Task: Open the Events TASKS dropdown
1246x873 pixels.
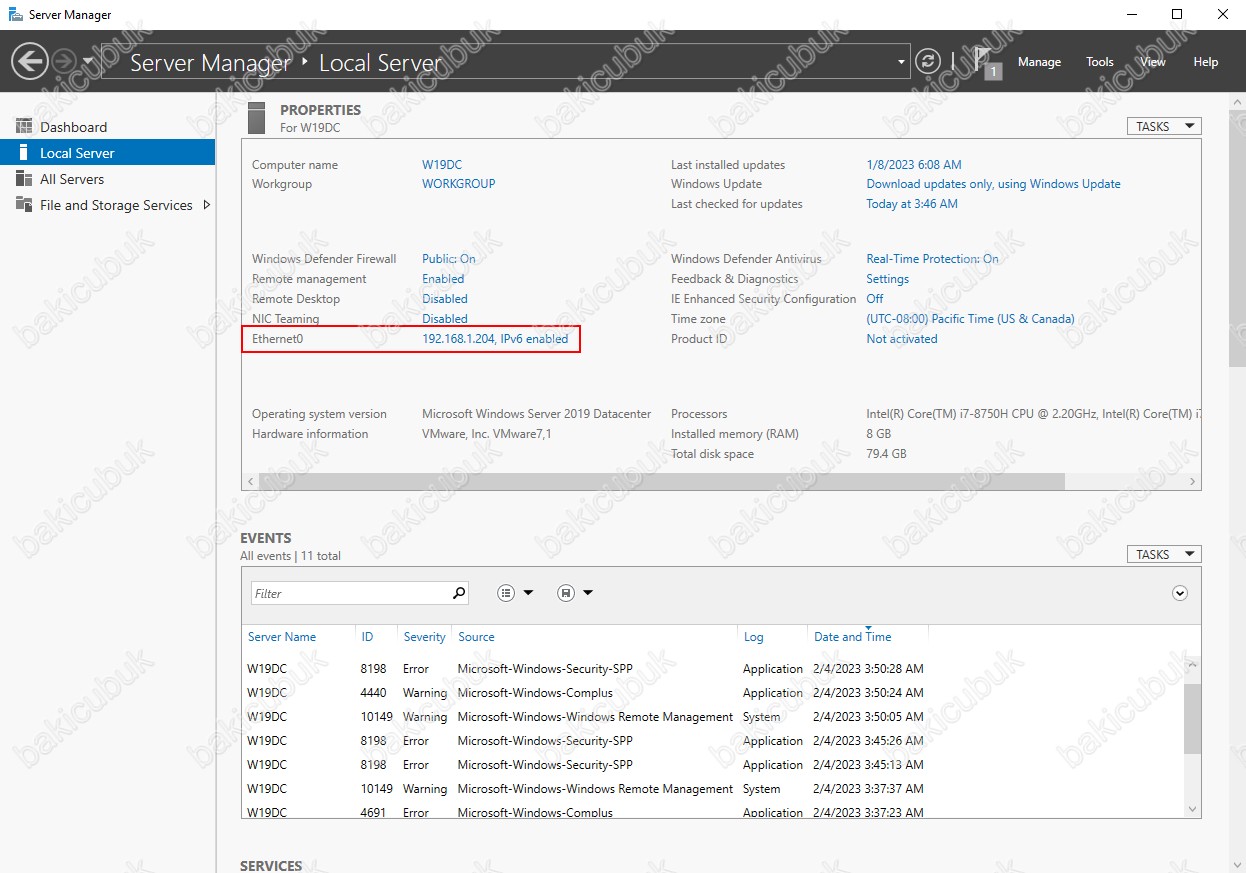Action: point(1163,554)
